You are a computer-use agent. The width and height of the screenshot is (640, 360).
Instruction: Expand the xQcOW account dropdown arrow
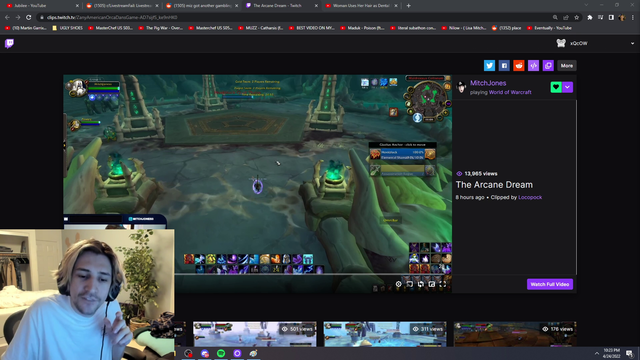[x=632, y=43]
